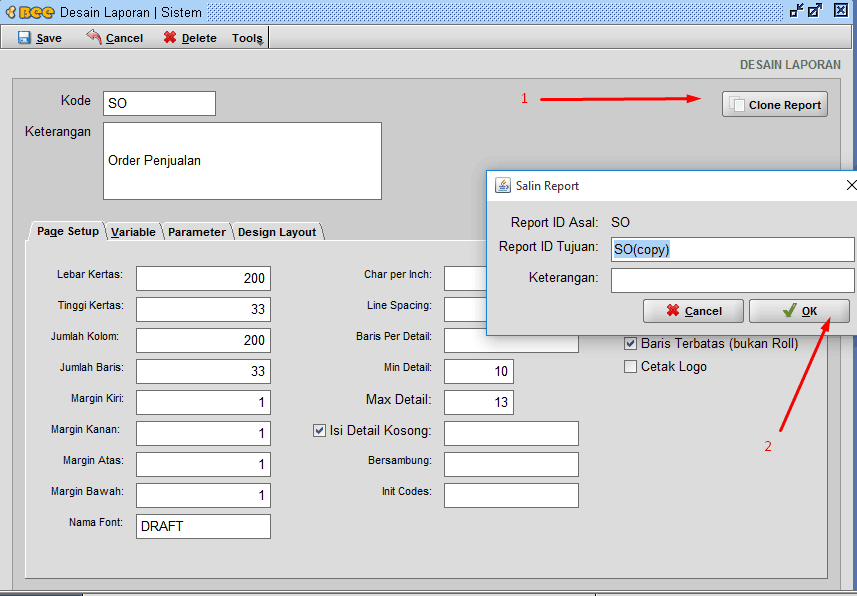Click the Bee logo in title bar
The height and width of the screenshot is (596, 857).
click(31, 12)
